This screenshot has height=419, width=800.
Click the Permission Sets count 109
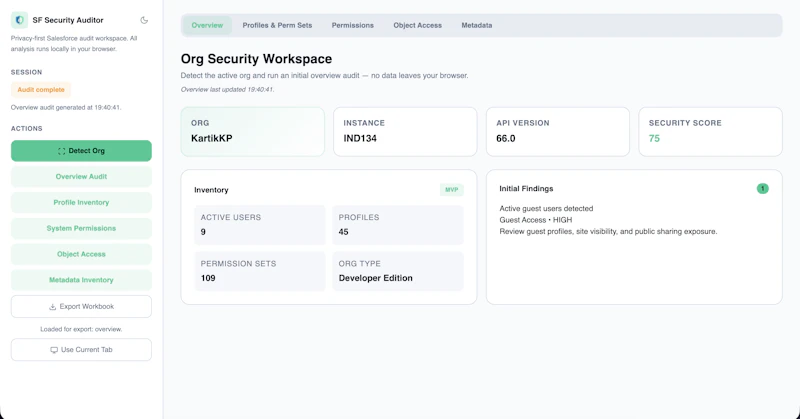208,278
